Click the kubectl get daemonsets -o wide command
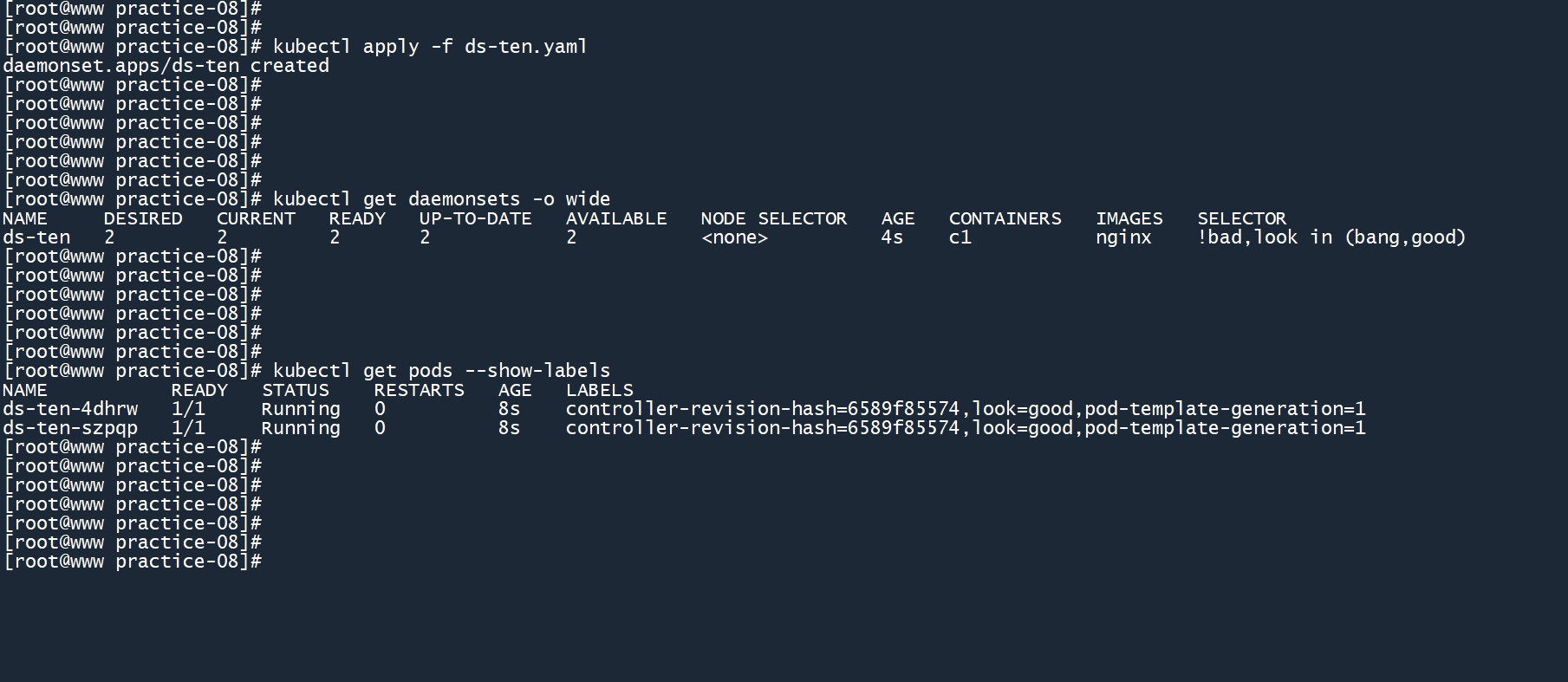 coord(441,199)
